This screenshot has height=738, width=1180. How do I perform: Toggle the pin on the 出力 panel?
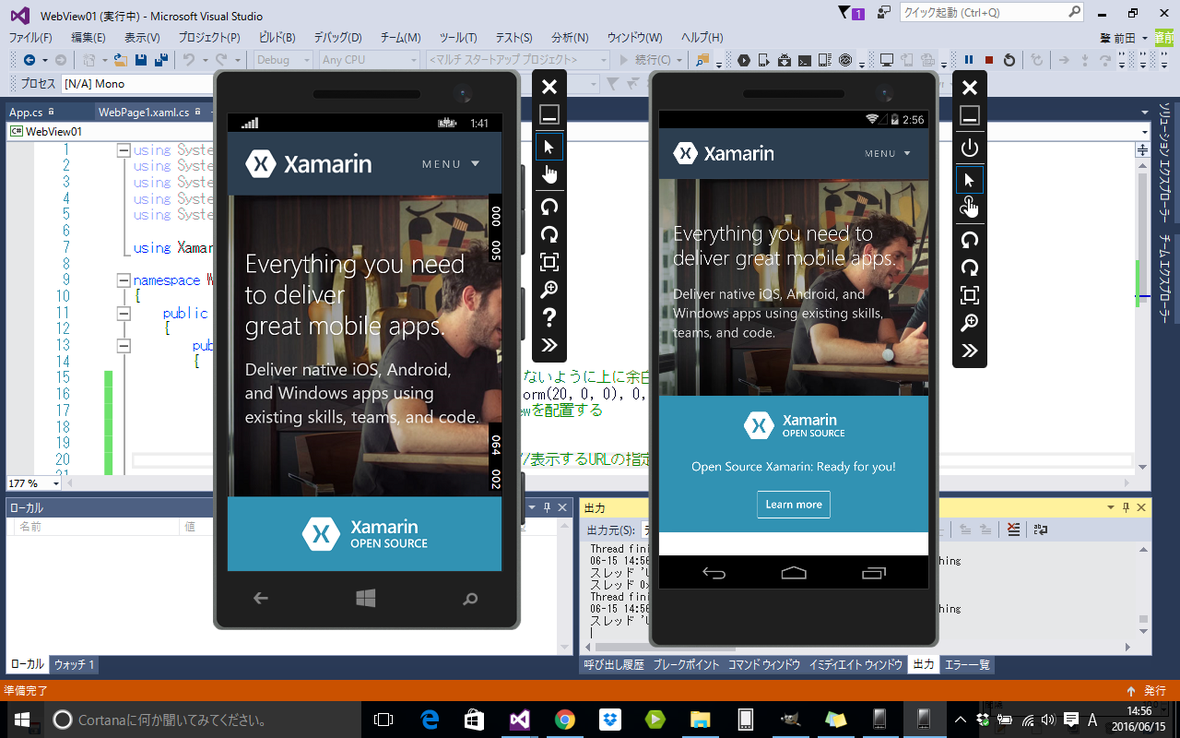(x=1126, y=507)
